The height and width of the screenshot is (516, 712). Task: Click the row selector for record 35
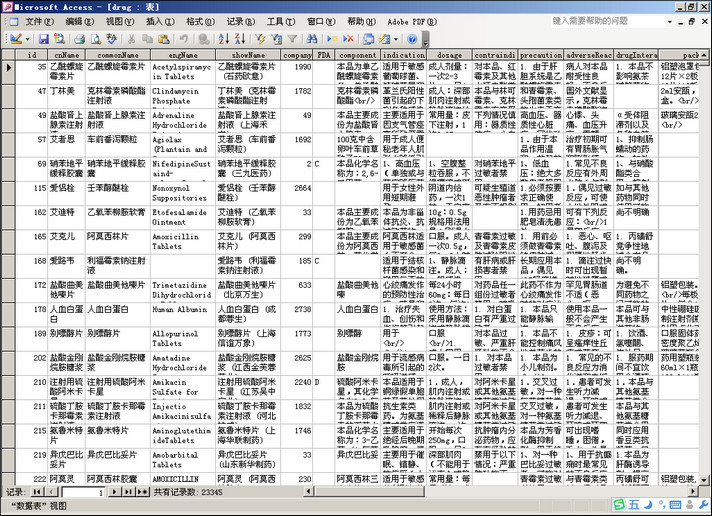point(8,72)
